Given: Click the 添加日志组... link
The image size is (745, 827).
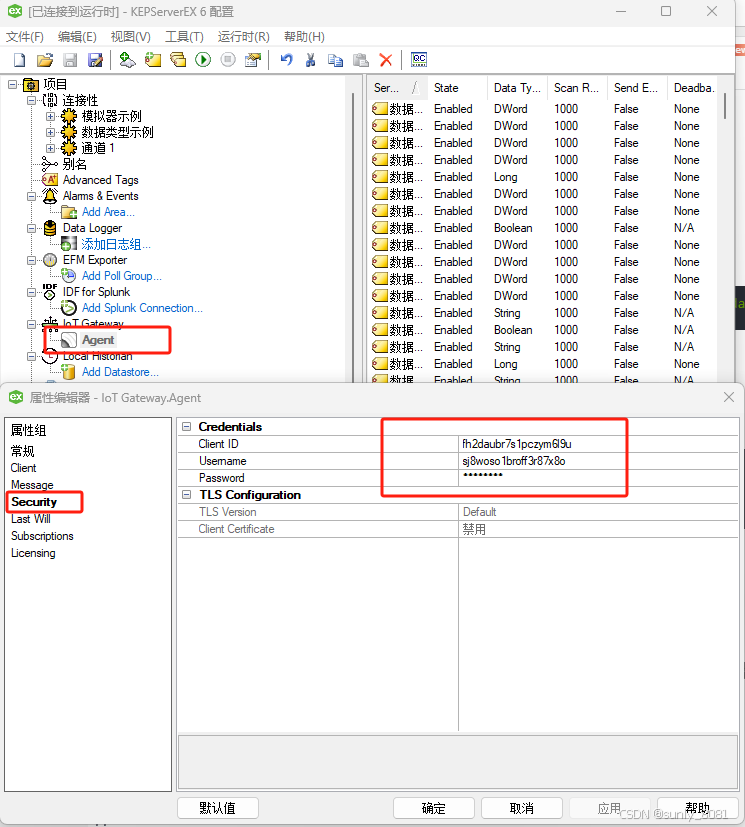Looking at the screenshot, I should coord(115,244).
